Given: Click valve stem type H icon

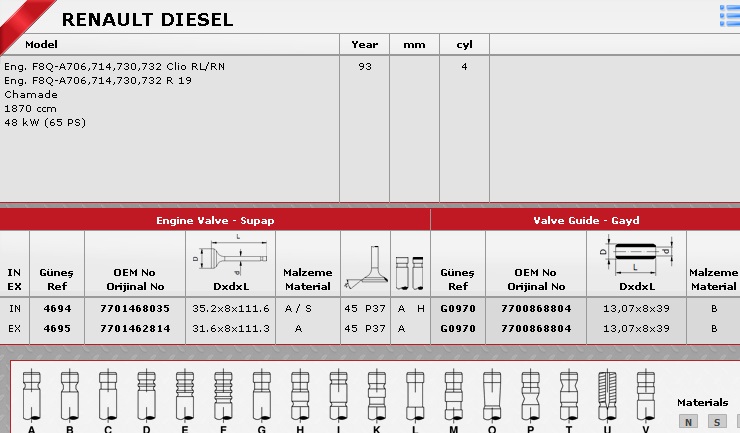Looking at the screenshot, I should (299, 395).
